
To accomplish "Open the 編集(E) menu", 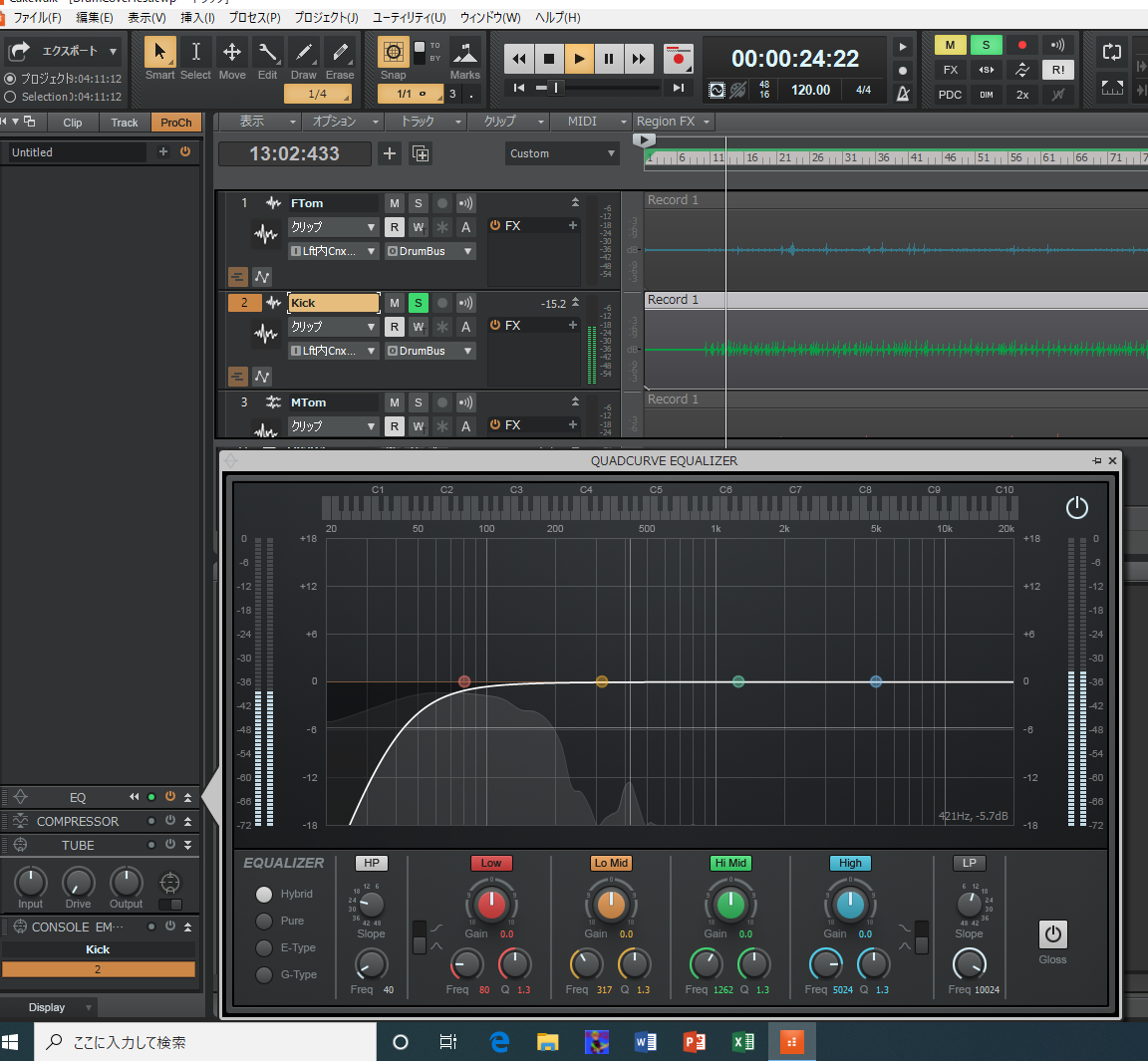I will (x=95, y=18).
